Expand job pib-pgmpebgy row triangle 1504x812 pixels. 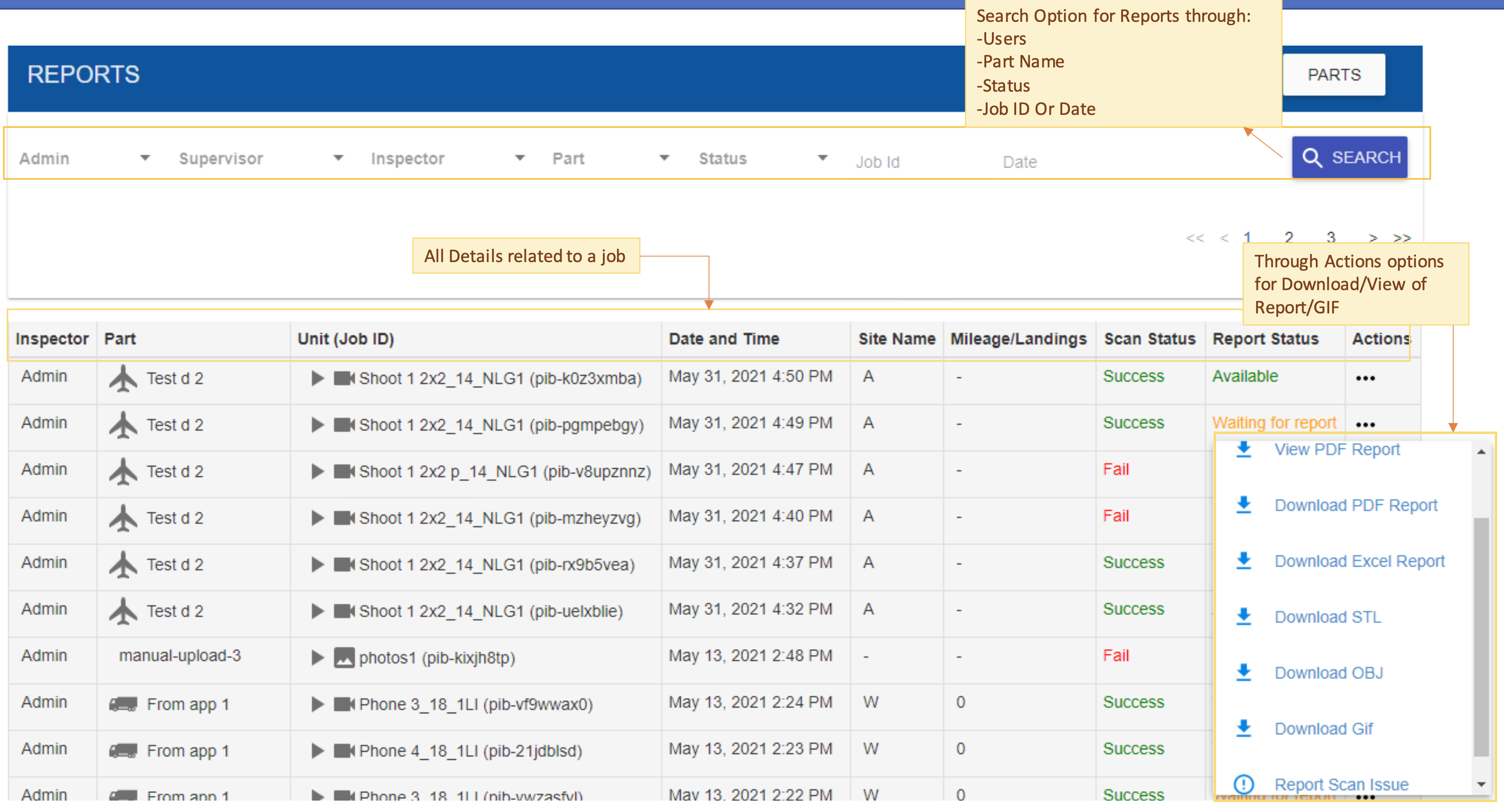(x=317, y=425)
